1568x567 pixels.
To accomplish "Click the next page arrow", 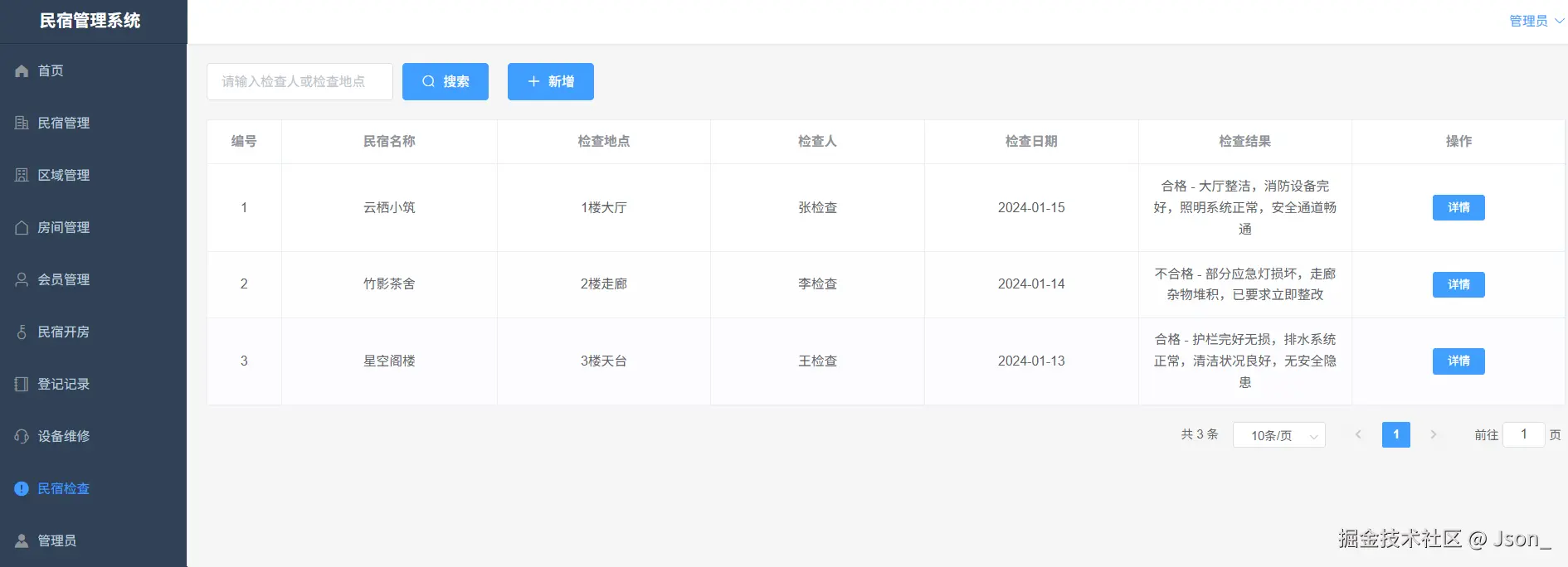I will point(1433,434).
